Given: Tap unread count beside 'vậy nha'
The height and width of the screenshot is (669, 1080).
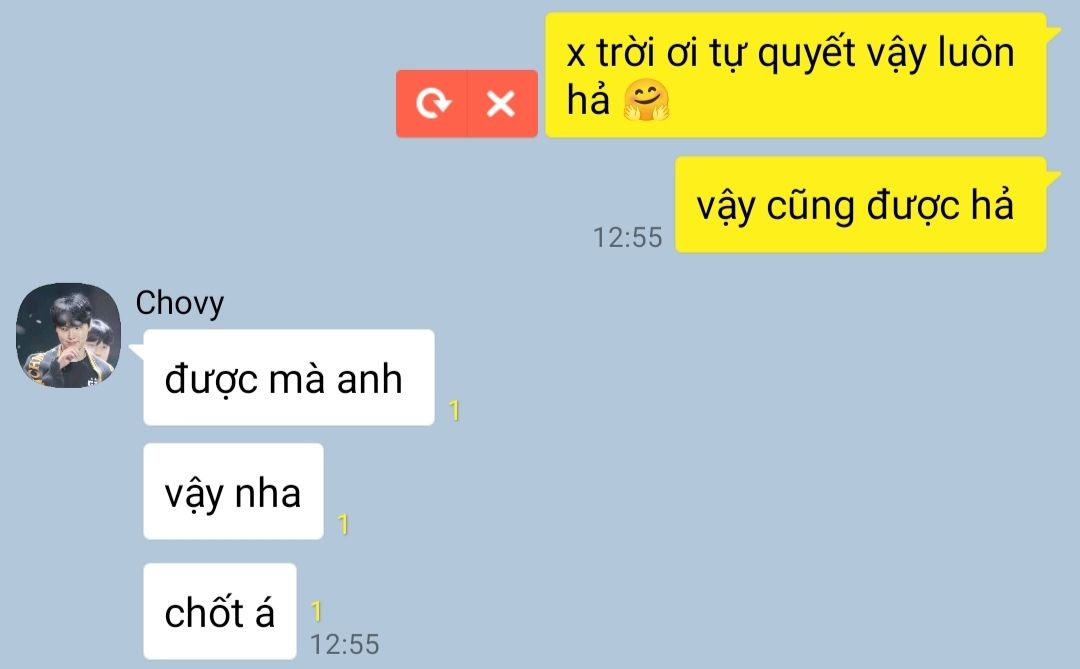Looking at the screenshot, I should click(343, 525).
